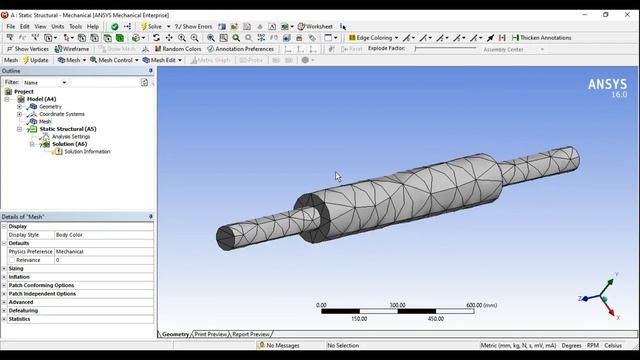Collapse the Model (A4) tree node

(x=7, y=99)
